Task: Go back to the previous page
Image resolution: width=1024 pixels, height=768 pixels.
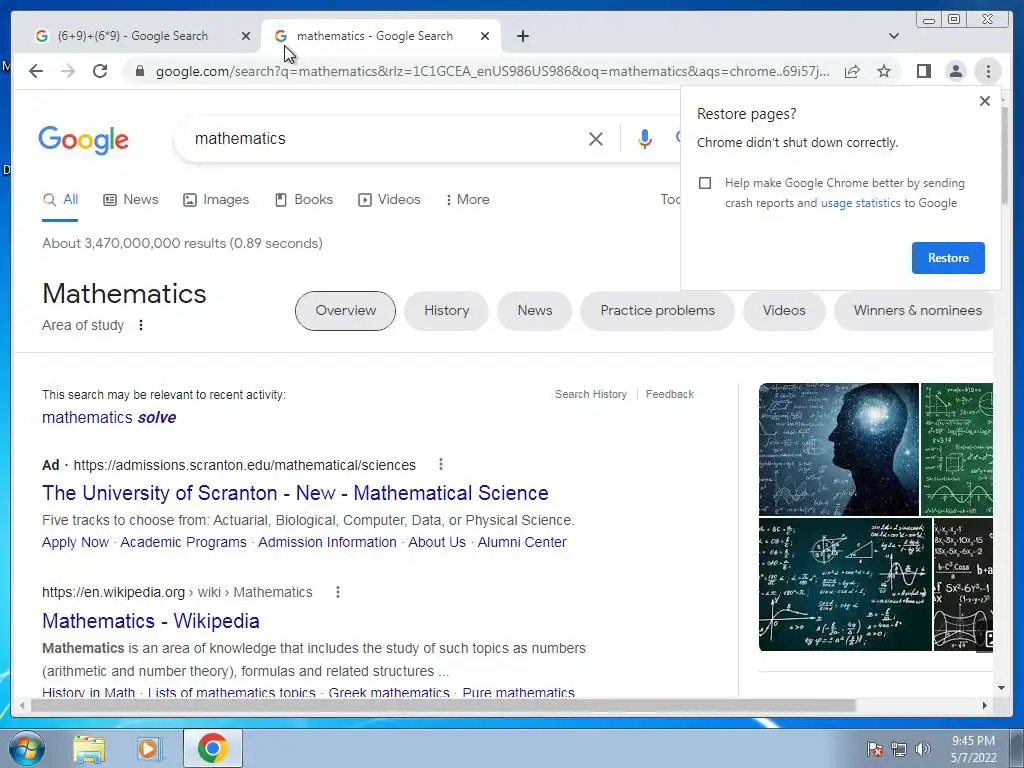Action: click(36, 71)
